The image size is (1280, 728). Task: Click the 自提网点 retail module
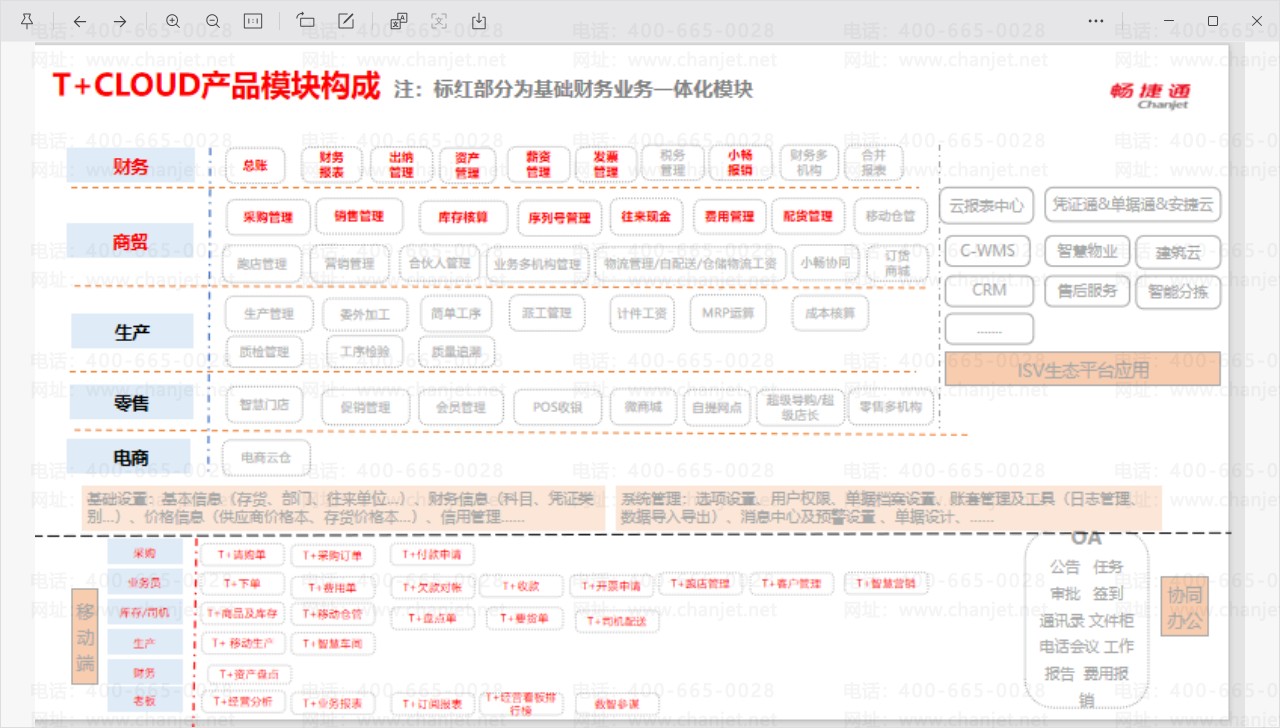716,407
